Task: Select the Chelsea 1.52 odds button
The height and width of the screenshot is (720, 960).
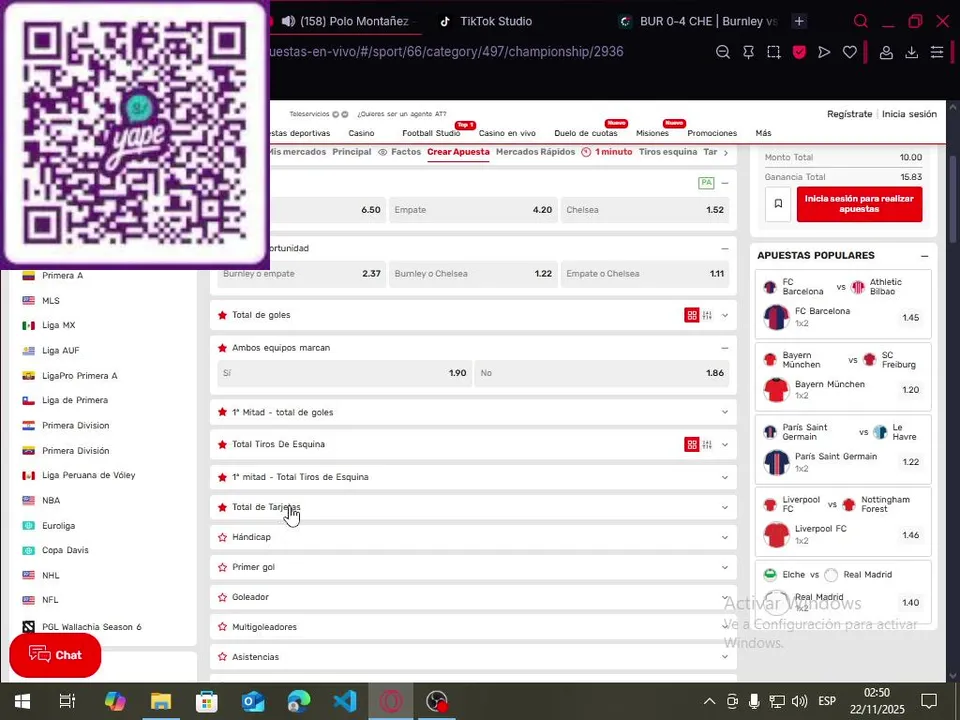Action: point(645,210)
